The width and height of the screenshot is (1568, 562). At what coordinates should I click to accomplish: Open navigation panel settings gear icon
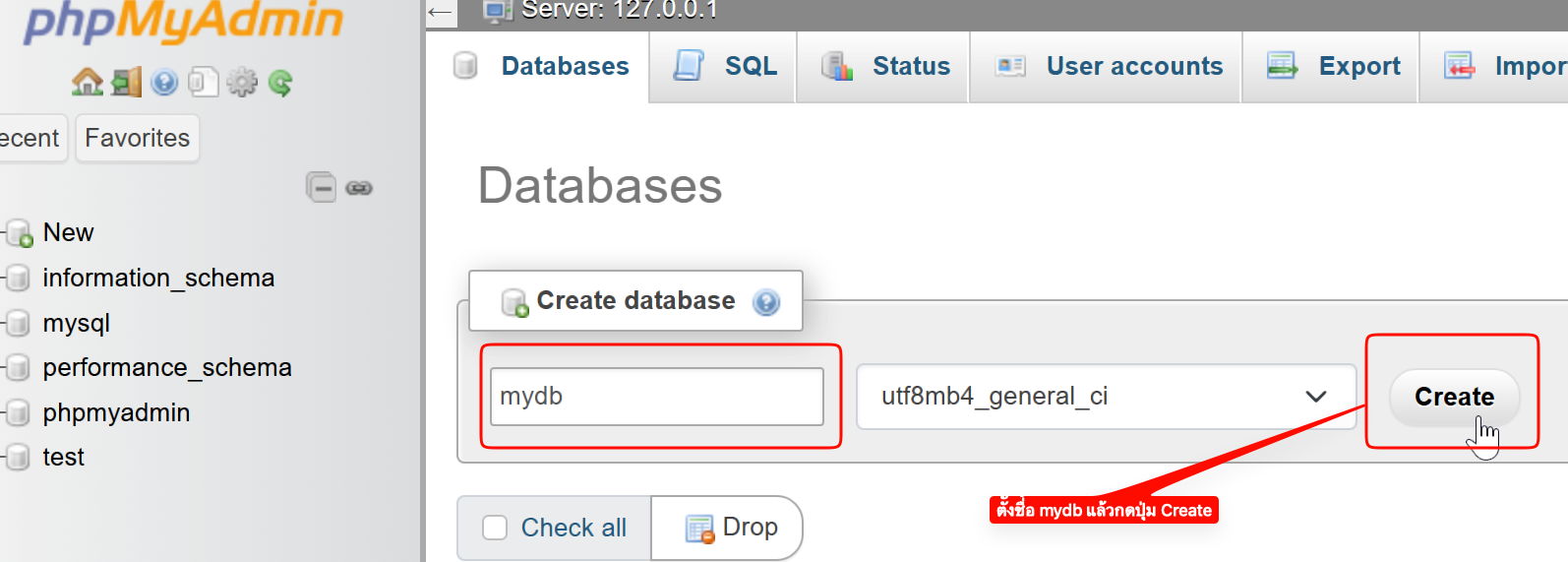pyautogui.click(x=241, y=83)
